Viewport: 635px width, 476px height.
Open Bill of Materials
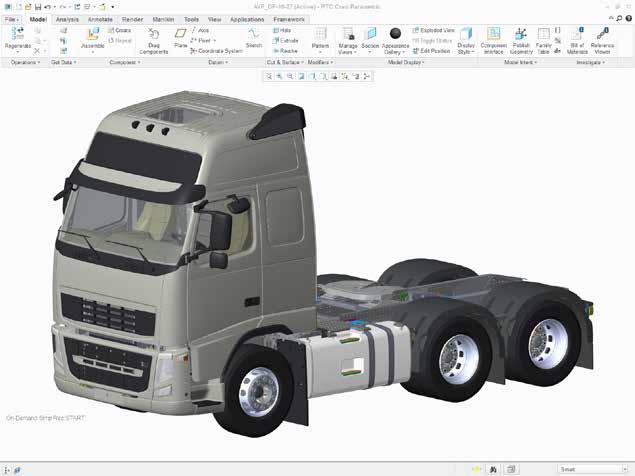coord(577,41)
